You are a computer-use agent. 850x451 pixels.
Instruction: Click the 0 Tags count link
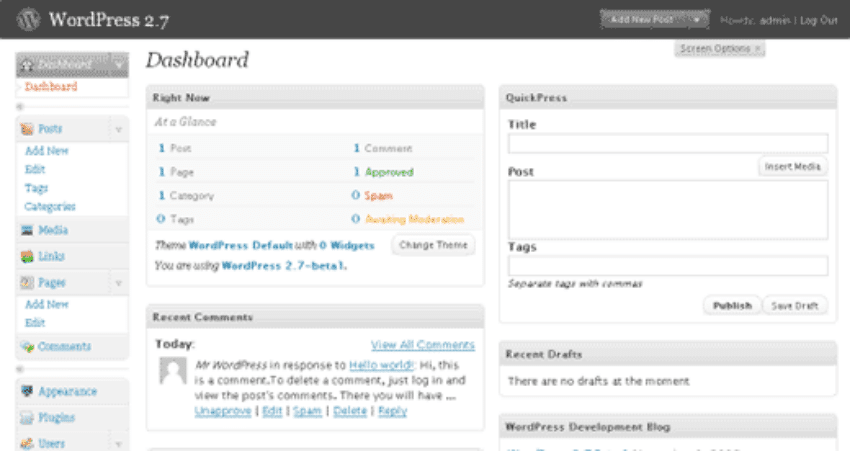coord(160,219)
